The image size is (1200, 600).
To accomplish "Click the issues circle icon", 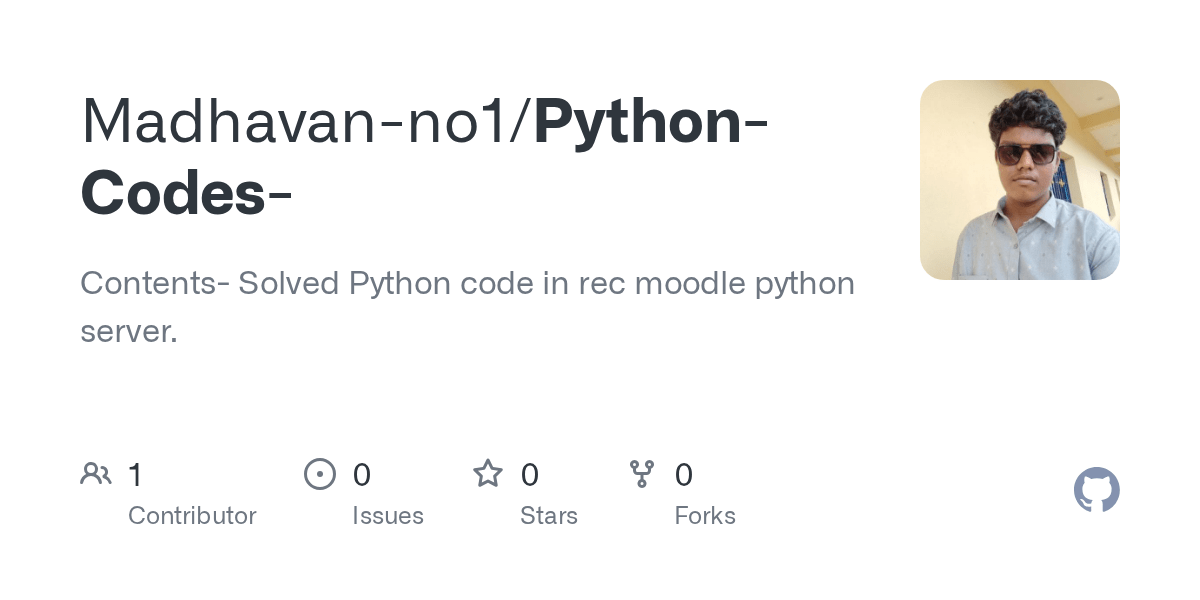I will tap(320, 473).
